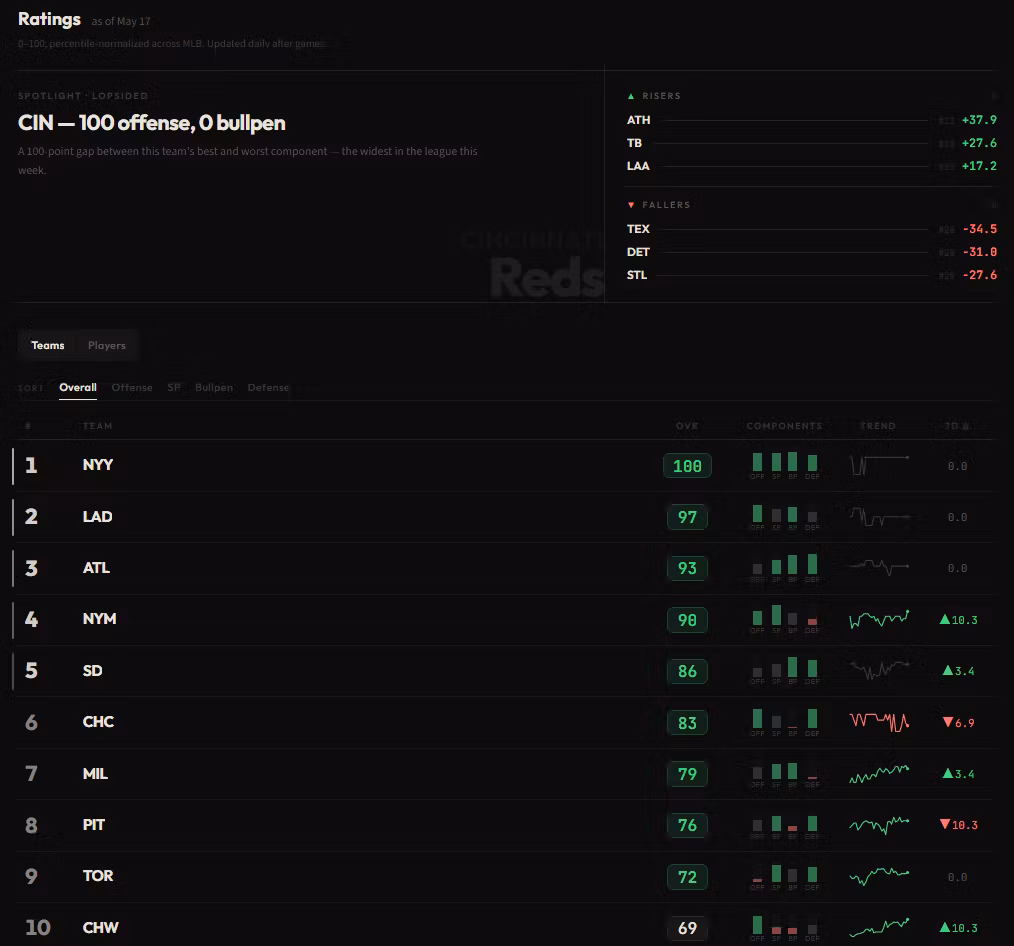Click the TREND column header

pyautogui.click(x=878, y=426)
